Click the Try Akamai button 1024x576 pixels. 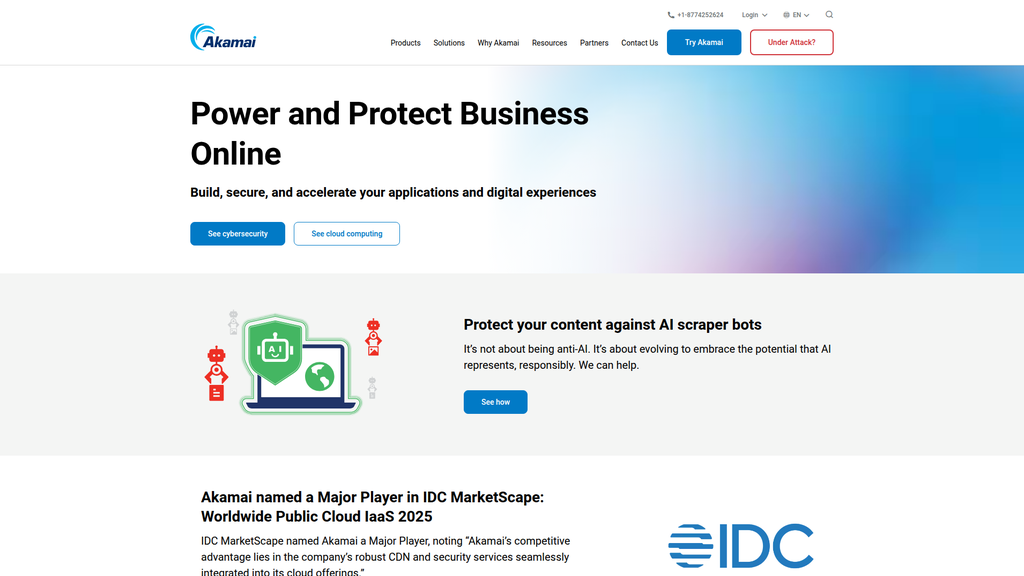coord(704,42)
